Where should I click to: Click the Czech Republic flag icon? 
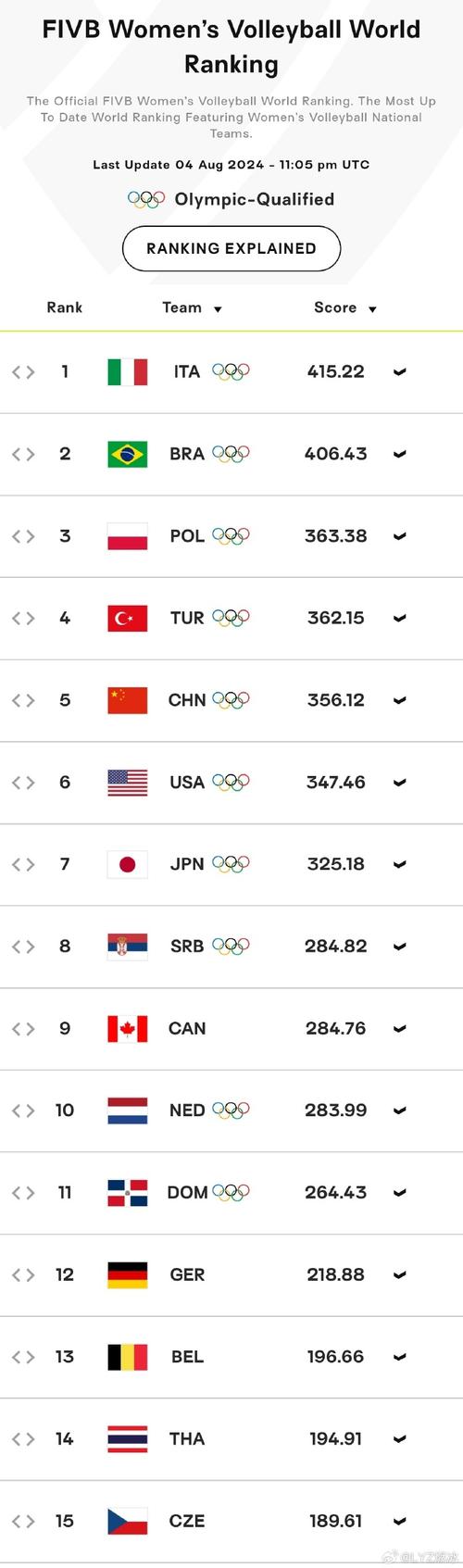click(127, 1521)
